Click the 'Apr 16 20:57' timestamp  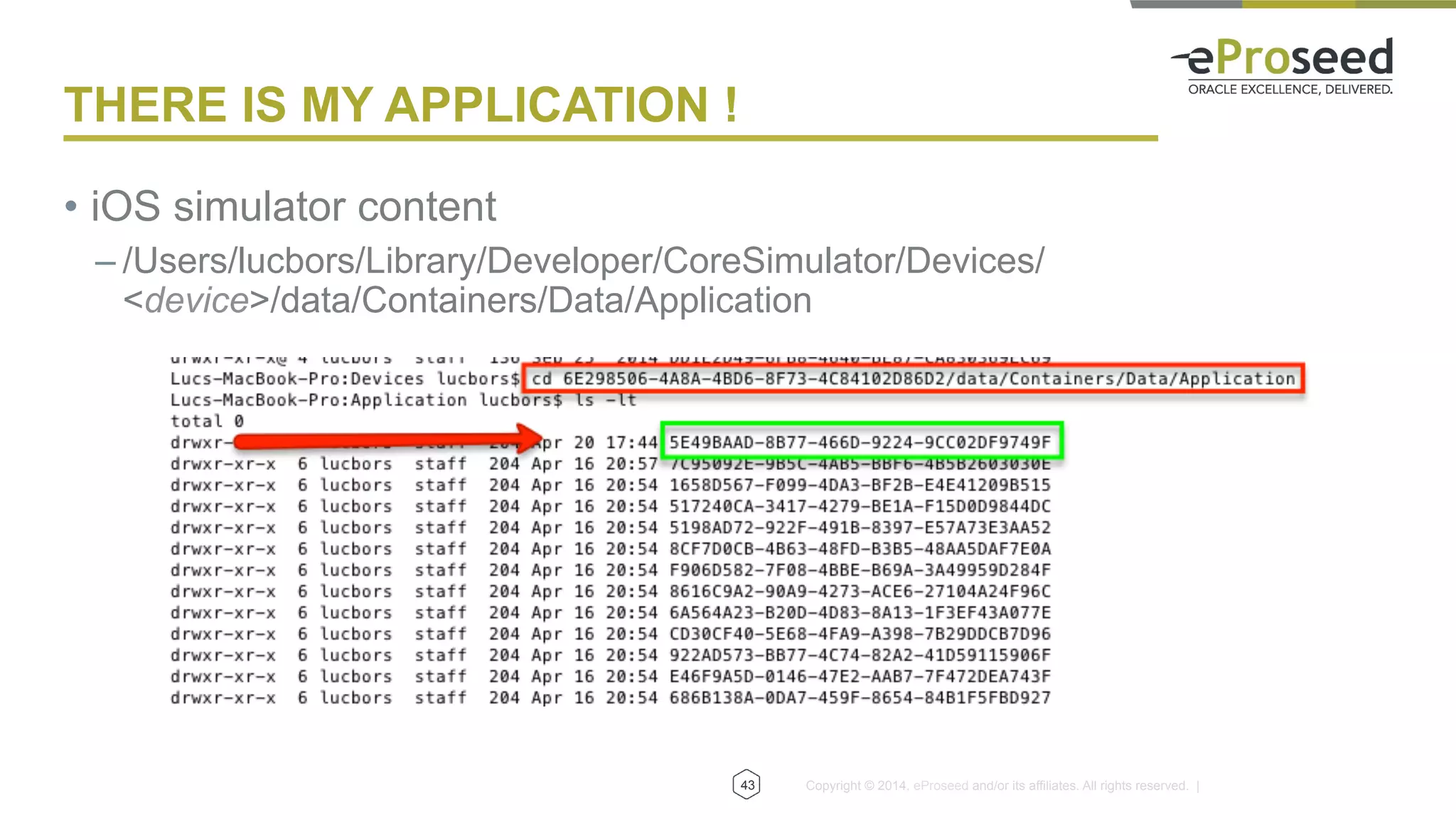pyautogui.click(x=594, y=464)
